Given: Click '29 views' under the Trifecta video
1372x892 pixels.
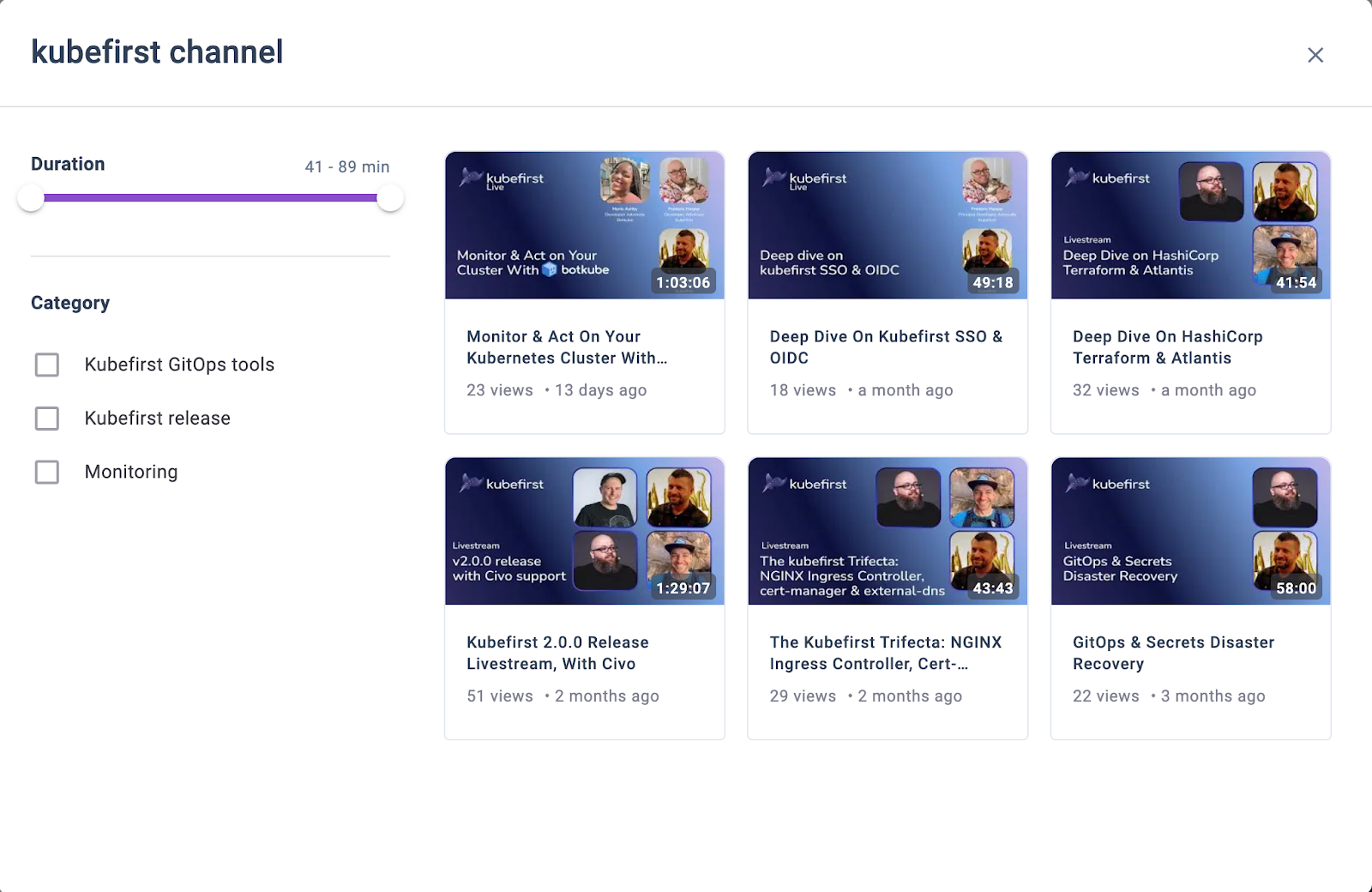Looking at the screenshot, I should [x=803, y=696].
